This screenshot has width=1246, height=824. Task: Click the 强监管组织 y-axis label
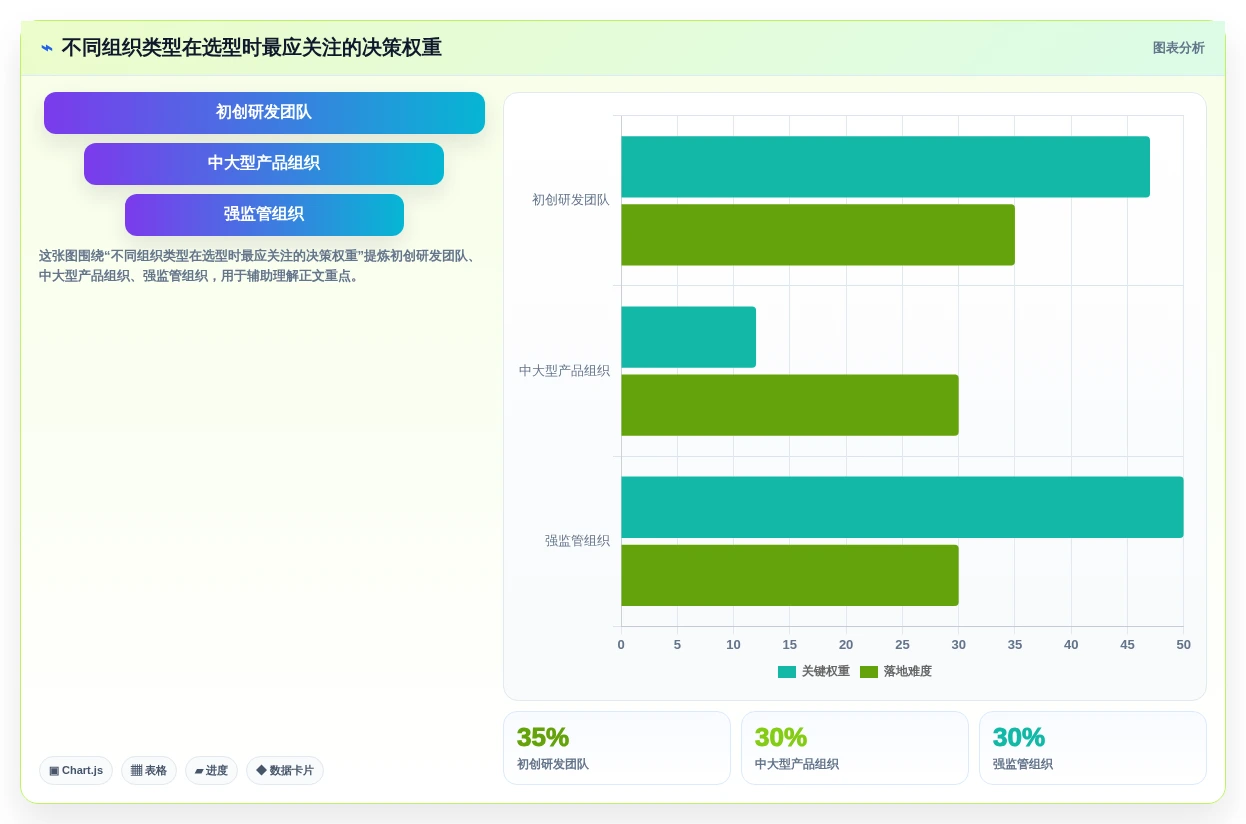pyautogui.click(x=577, y=541)
